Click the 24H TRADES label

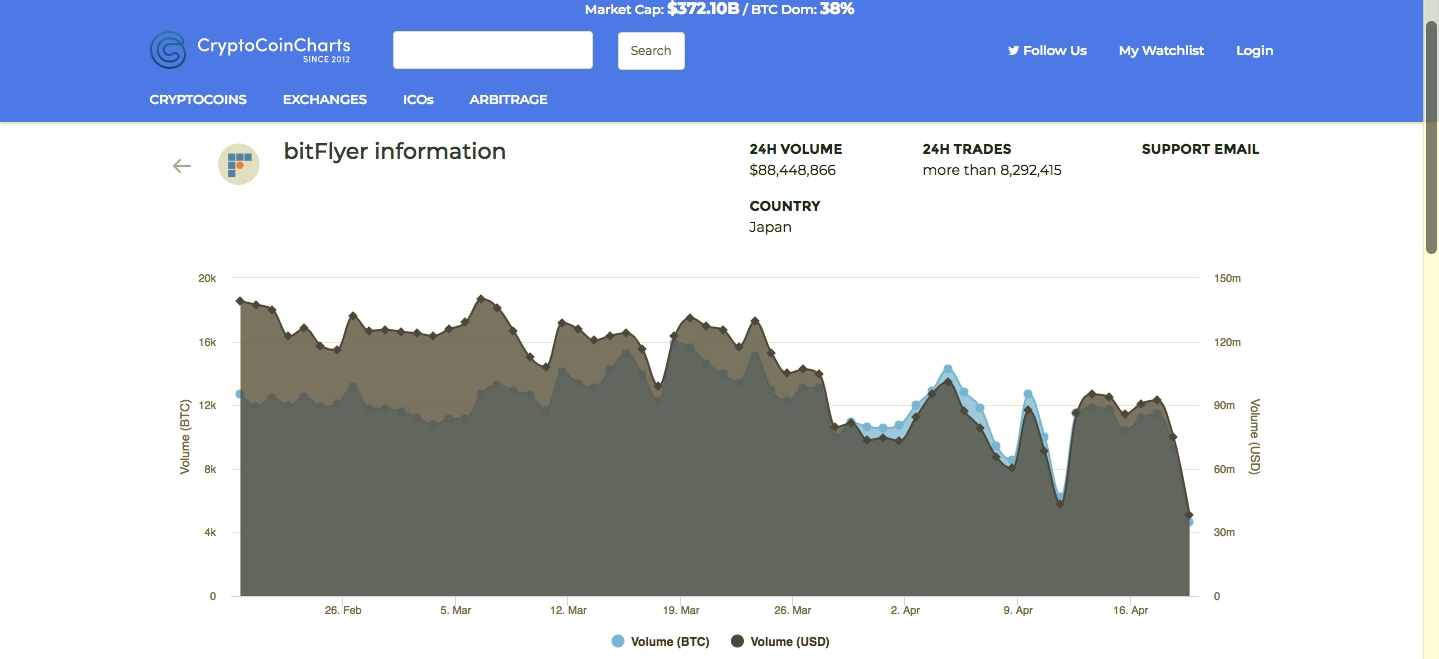click(x=967, y=149)
